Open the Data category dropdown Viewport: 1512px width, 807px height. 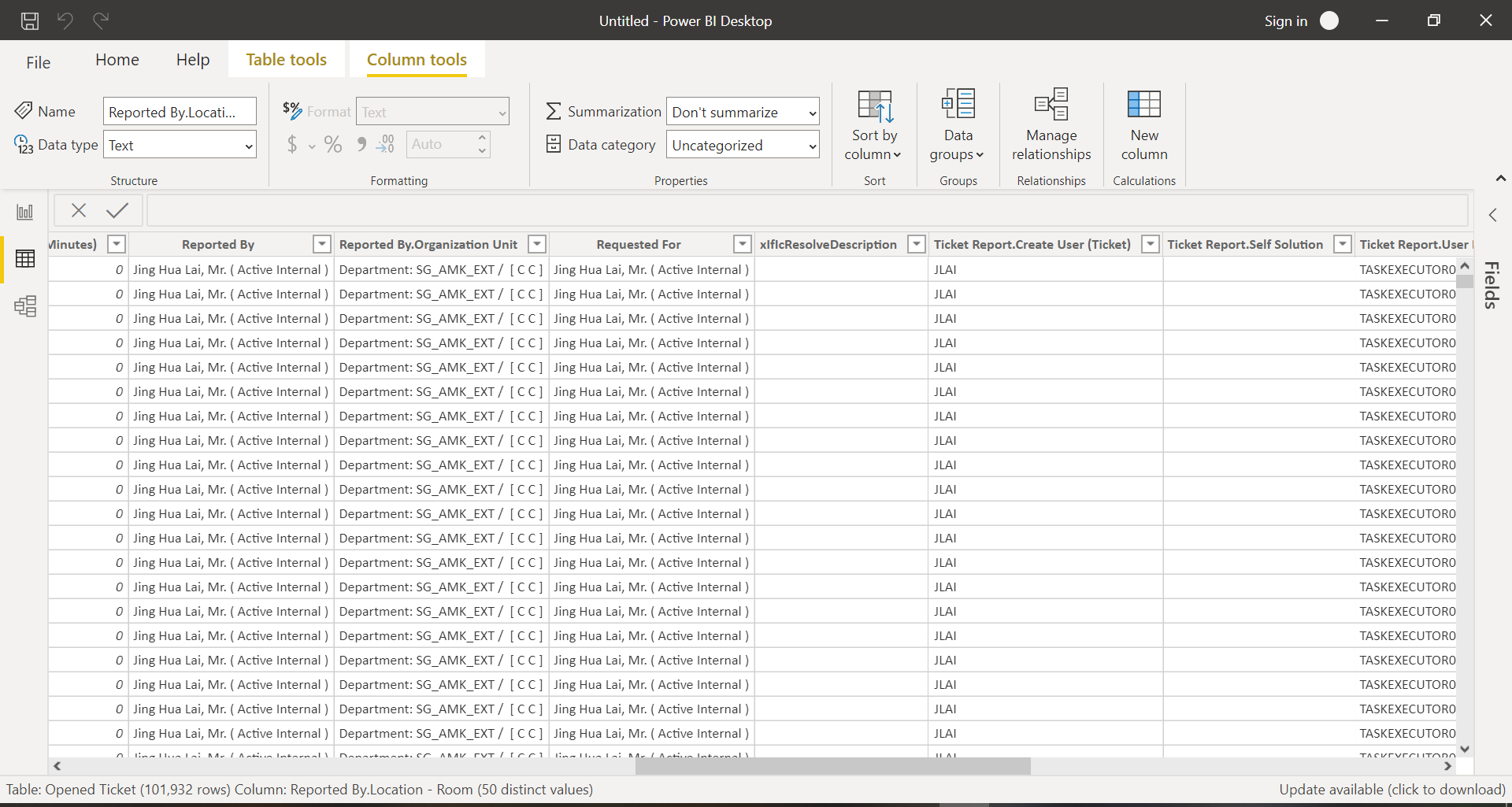click(x=743, y=145)
